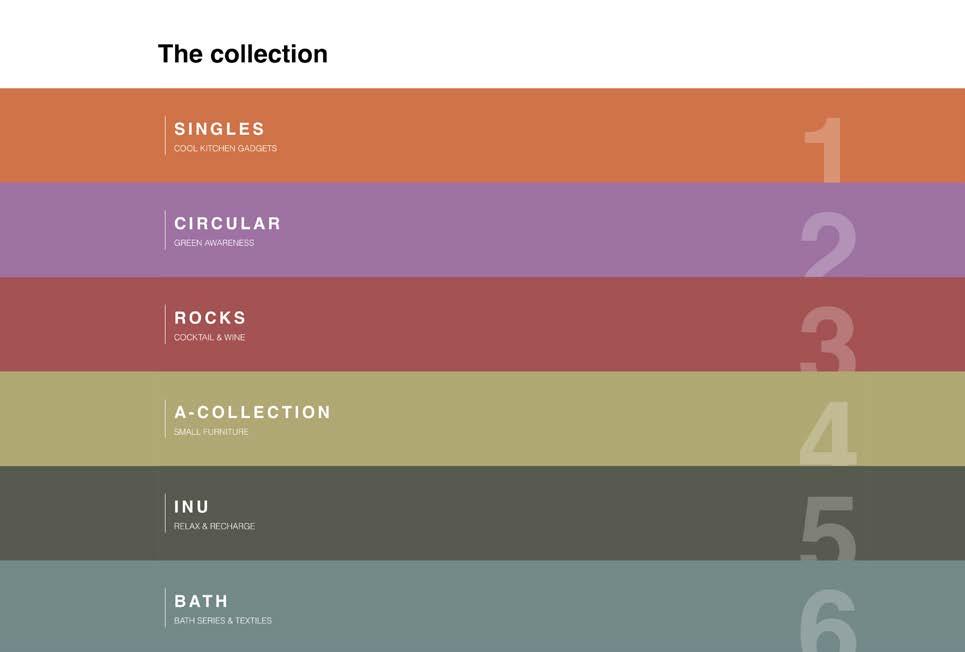Open the BATH collection title
This screenshot has height=652, width=965.
(x=201, y=601)
